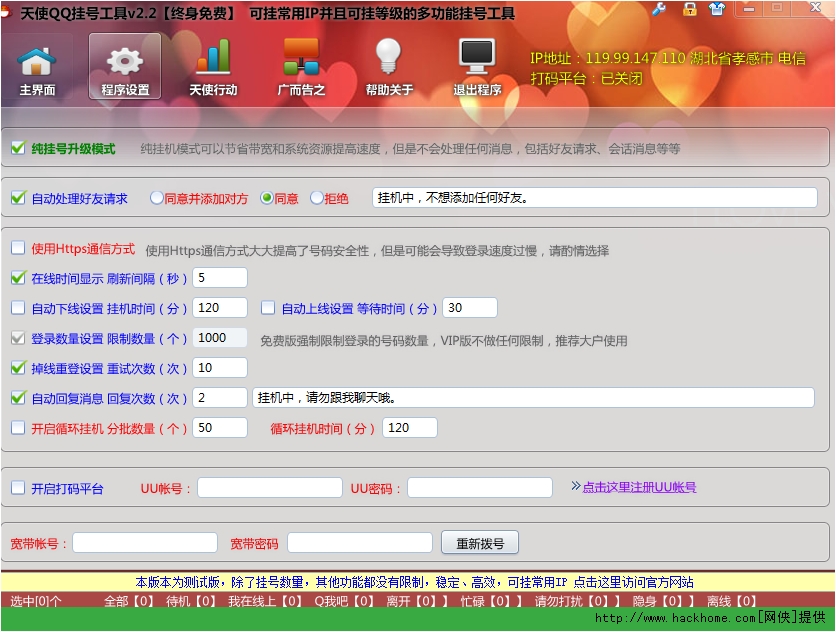Close the 天使QQ挂号工具 window
The image size is (836, 632).
pyautogui.click(x=815, y=7)
